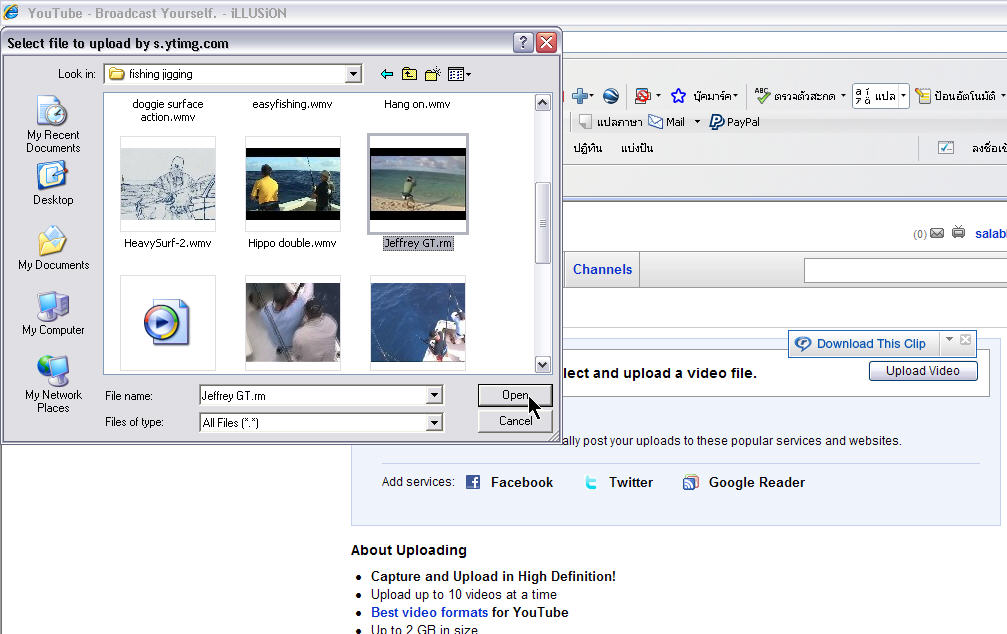Viewport: 1007px width, 634px height.
Task: Click the dialog Help question mark button
Action: click(x=523, y=42)
